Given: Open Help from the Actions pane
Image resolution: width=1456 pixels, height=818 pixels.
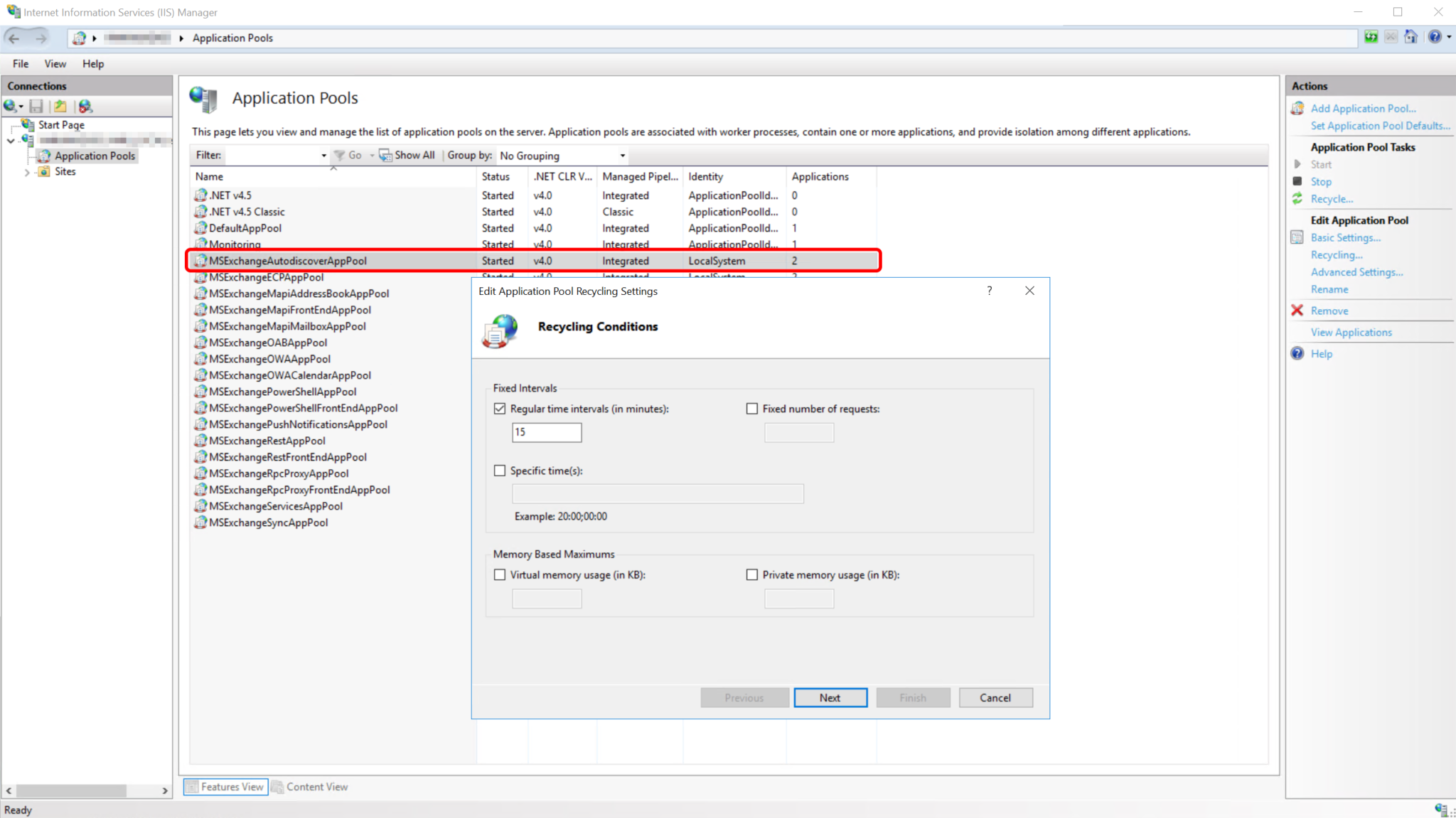Looking at the screenshot, I should 1322,353.
